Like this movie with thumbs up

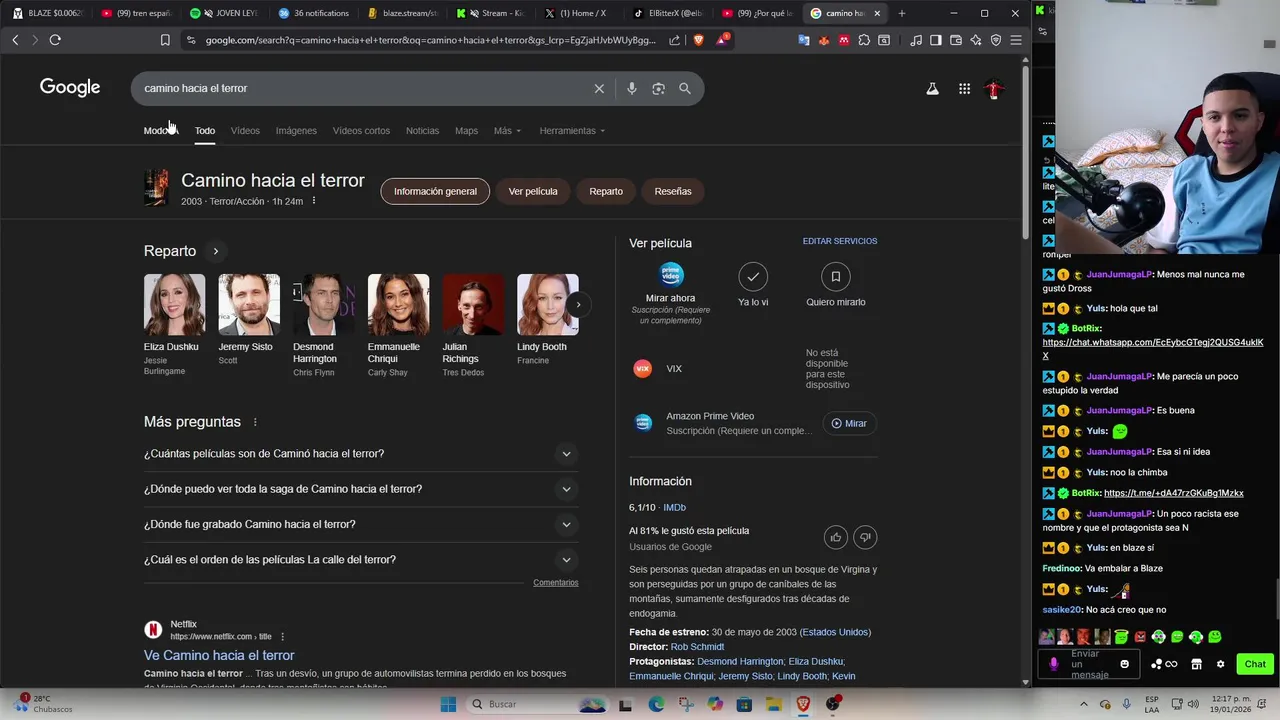pyautogui.click(x=836, y=537)
